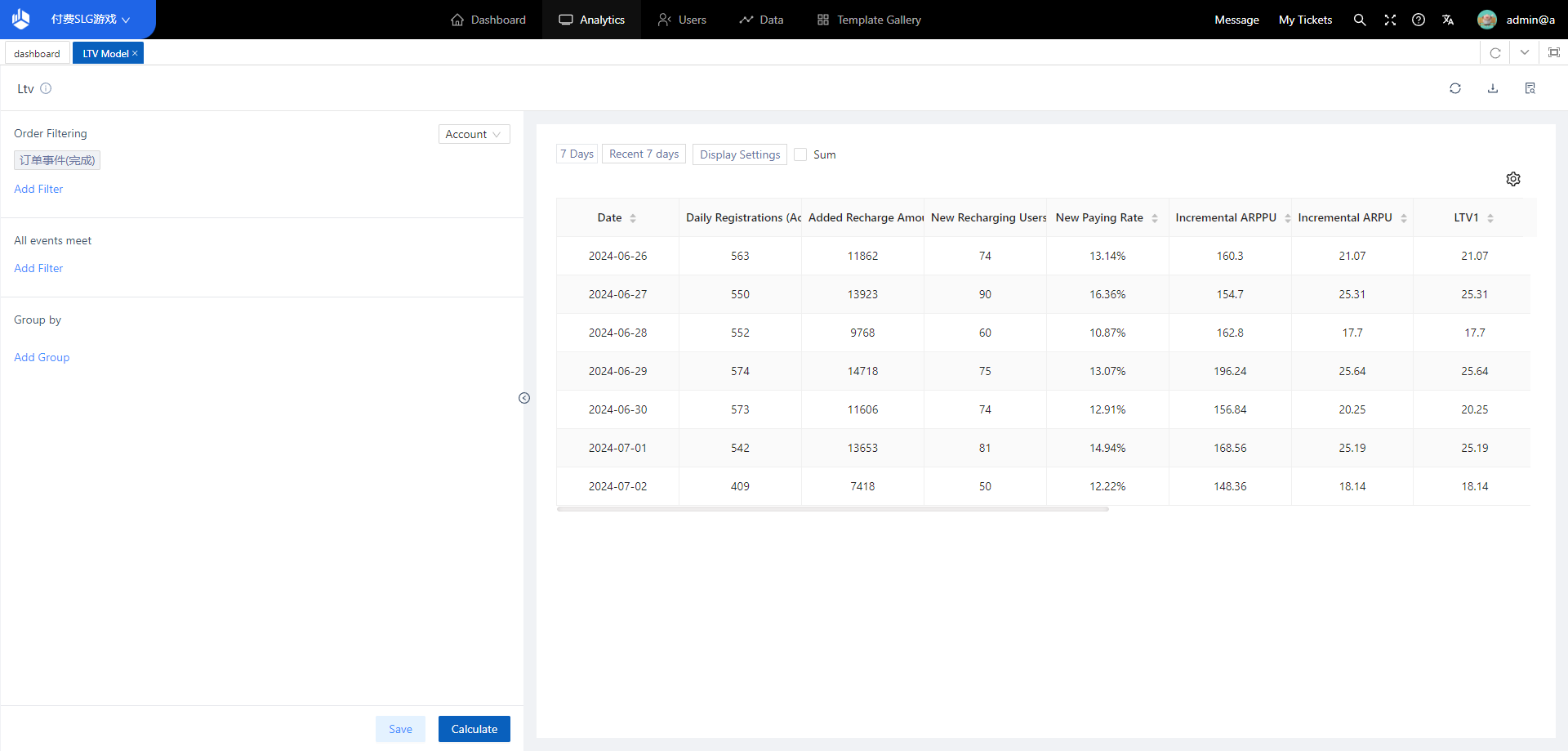
Task: Open the Account dropdown
Action: tap(474, 134)
